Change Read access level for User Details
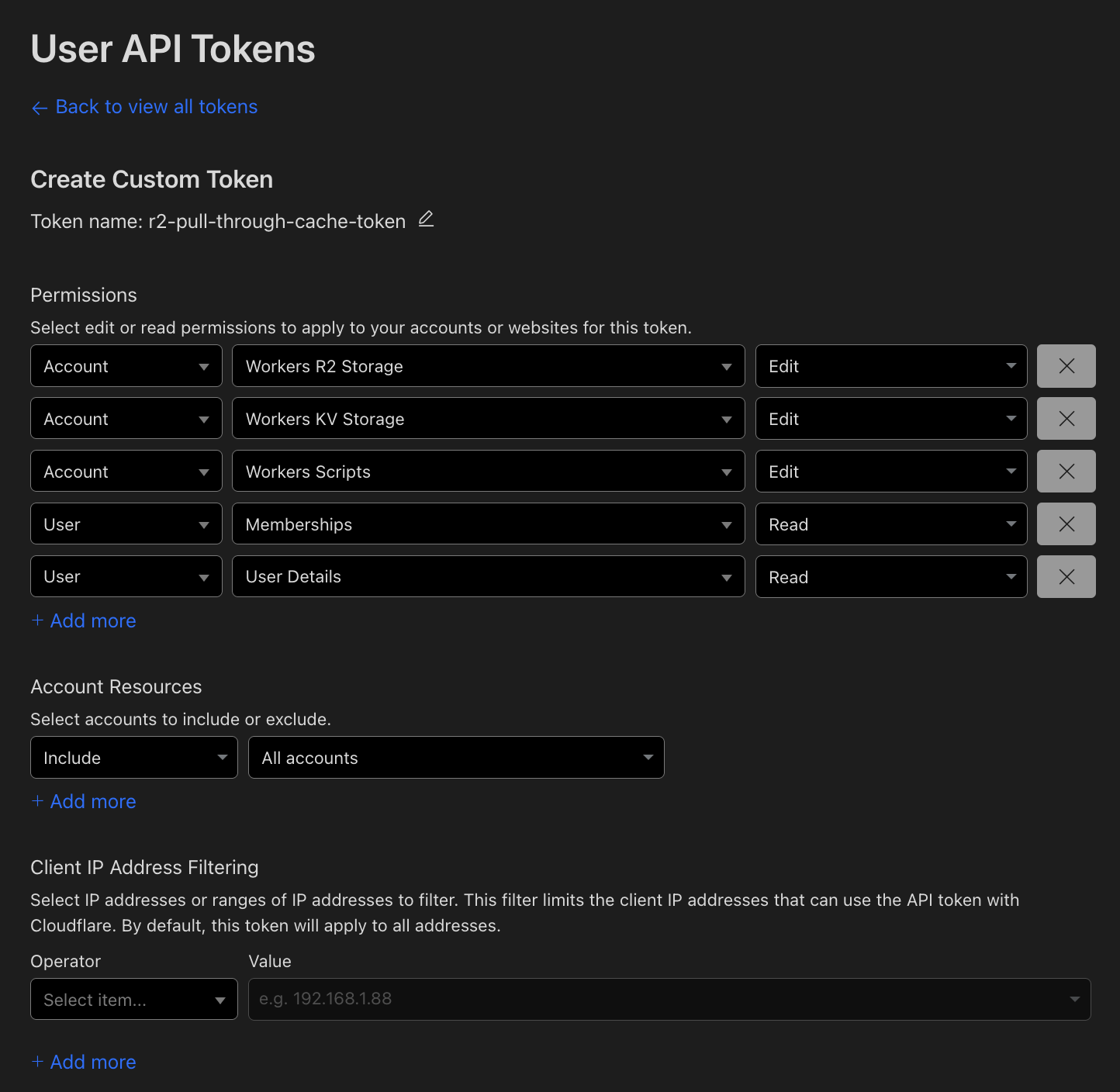This screenshot has width=1120, height=1092. tap(891, 577)
